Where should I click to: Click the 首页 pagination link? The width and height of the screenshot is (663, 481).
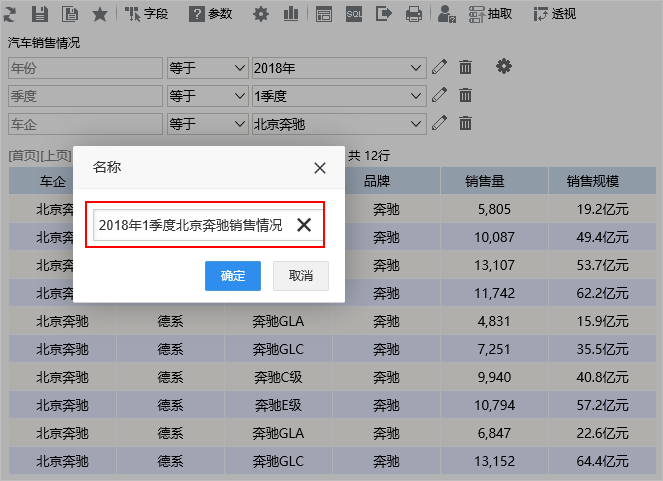point(24,156)
